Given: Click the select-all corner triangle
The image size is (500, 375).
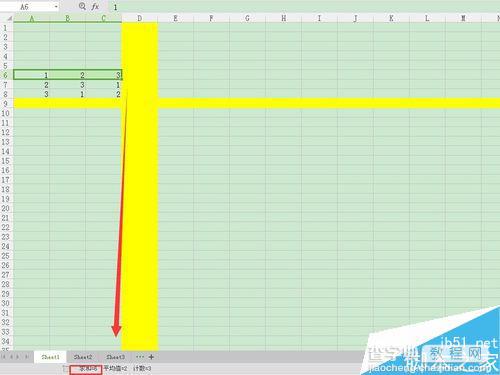Looking at the screenshot, I should coord(9,18).
